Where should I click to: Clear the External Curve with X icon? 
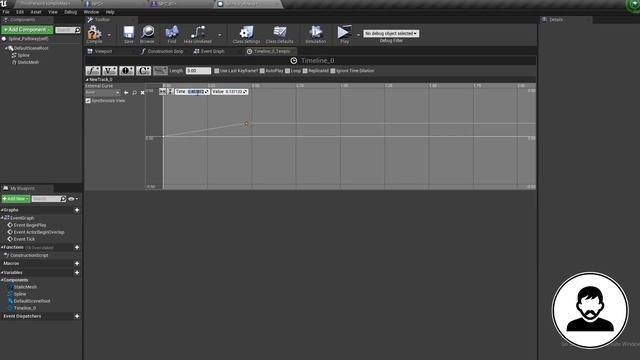pyautogui.click(x=142, y=93)
